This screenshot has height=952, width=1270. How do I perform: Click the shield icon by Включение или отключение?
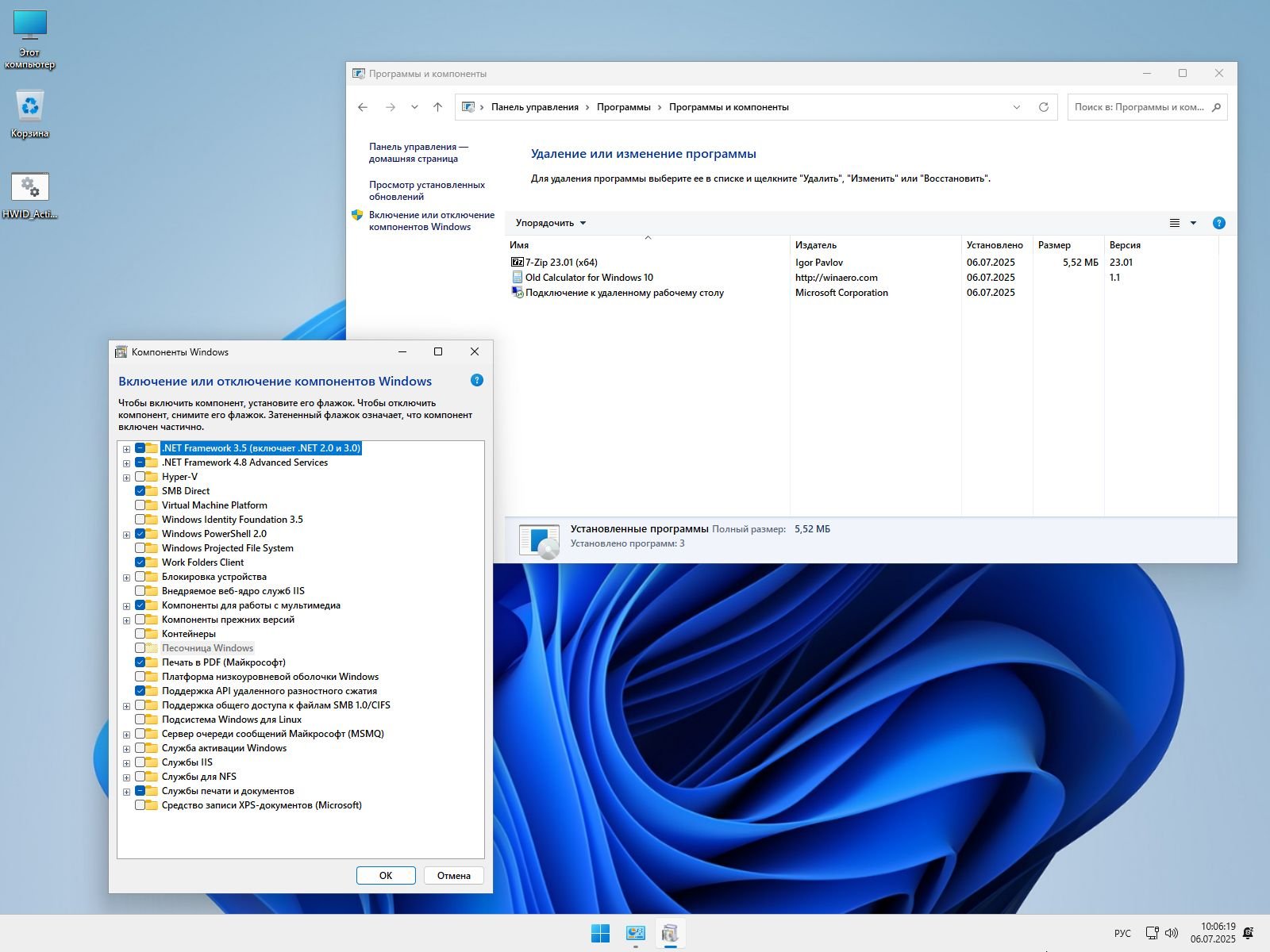357,215
